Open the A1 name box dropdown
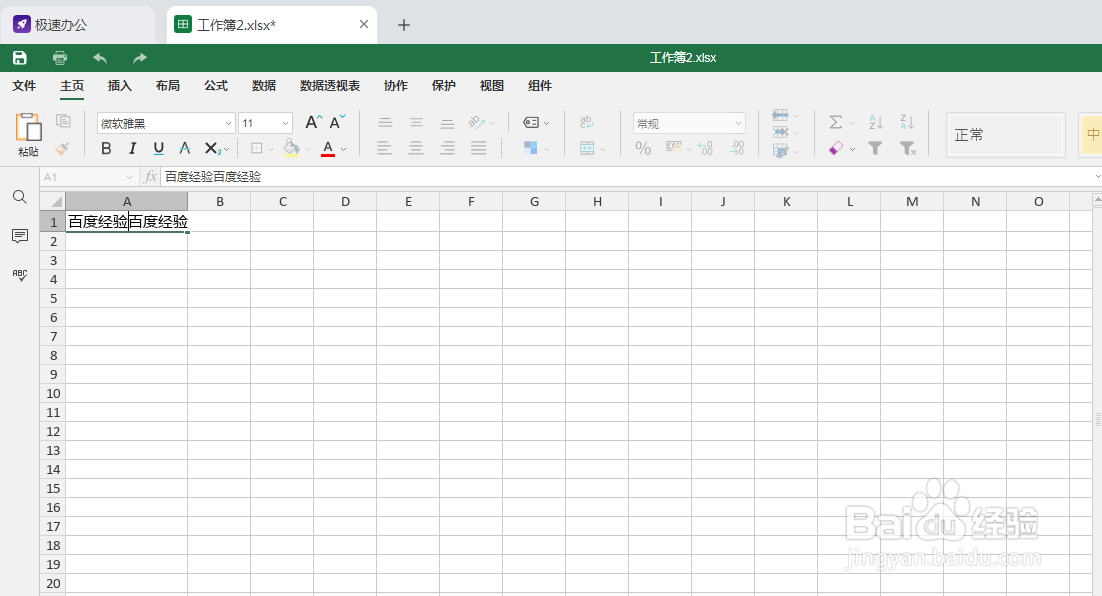 click(x=129, y=177)
